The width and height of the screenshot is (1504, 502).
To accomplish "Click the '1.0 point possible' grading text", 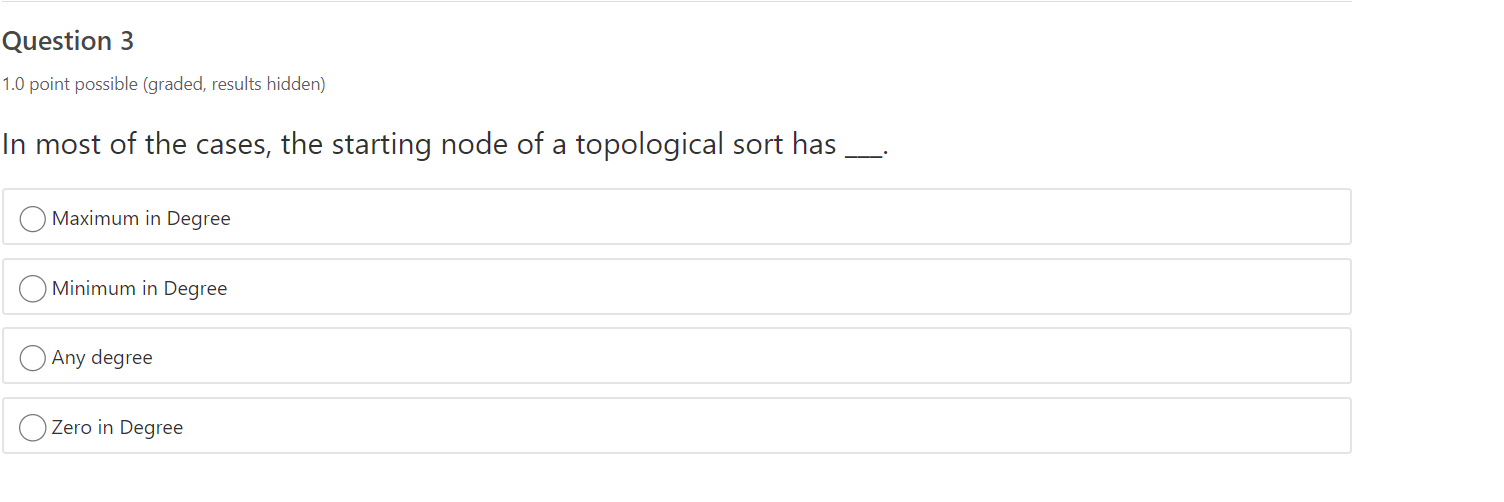I will click(70, 85).
